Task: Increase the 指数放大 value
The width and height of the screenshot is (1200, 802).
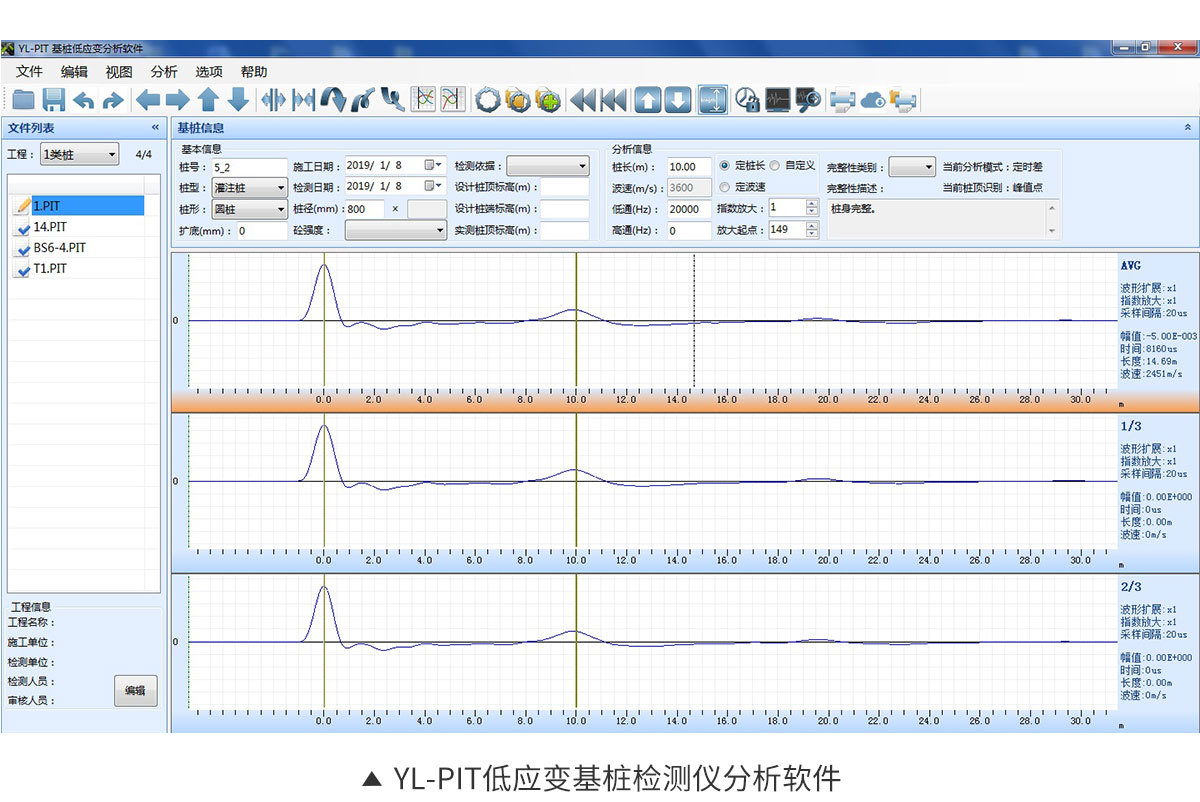Action: pyautogui.click(x=812, y=203)
